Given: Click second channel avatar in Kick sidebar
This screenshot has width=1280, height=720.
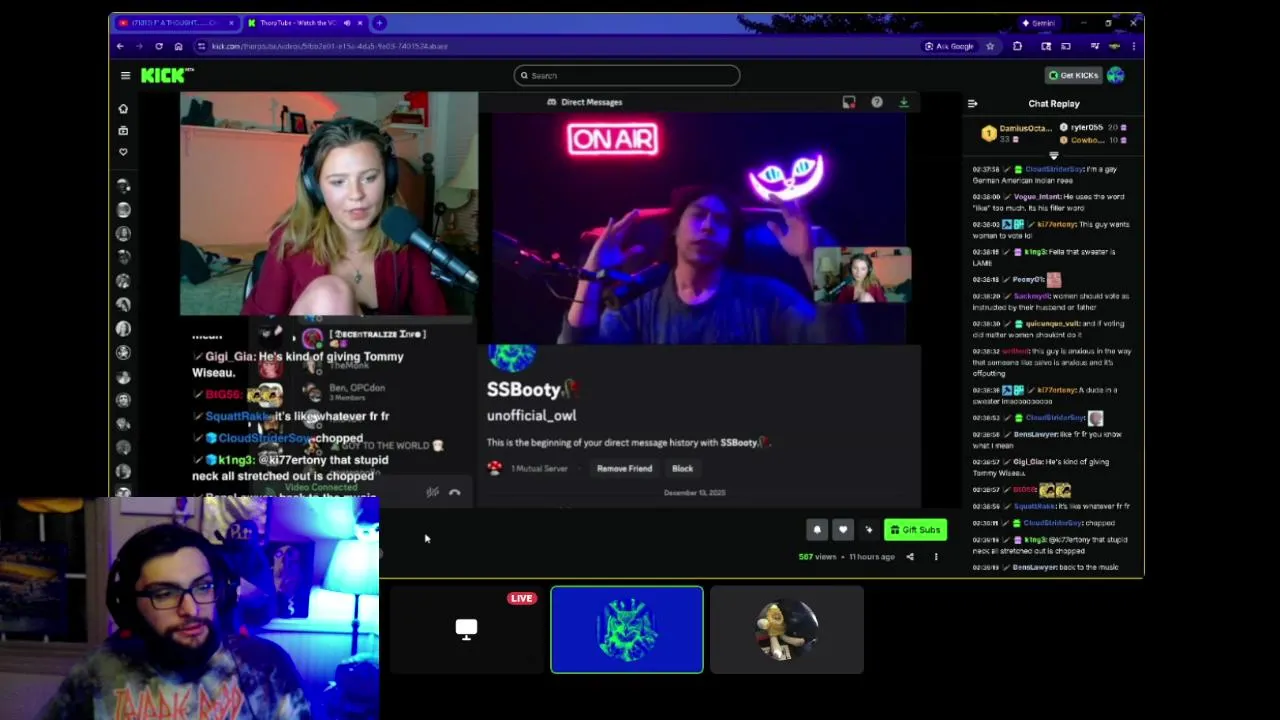Looking at the screenshot, I should click(123, 210).
